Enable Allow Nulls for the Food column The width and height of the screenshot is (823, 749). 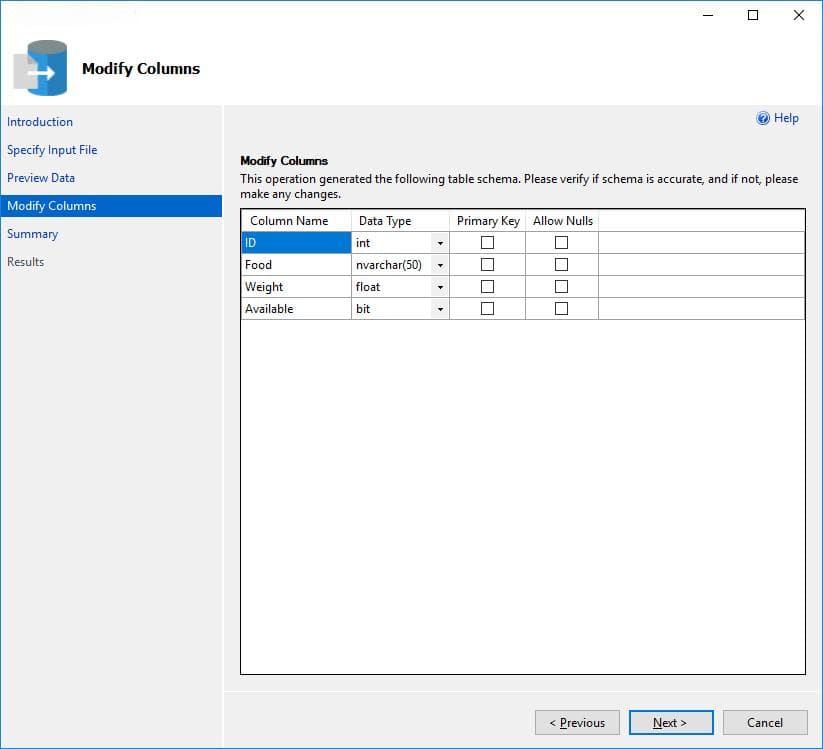[x=561, y=265]
